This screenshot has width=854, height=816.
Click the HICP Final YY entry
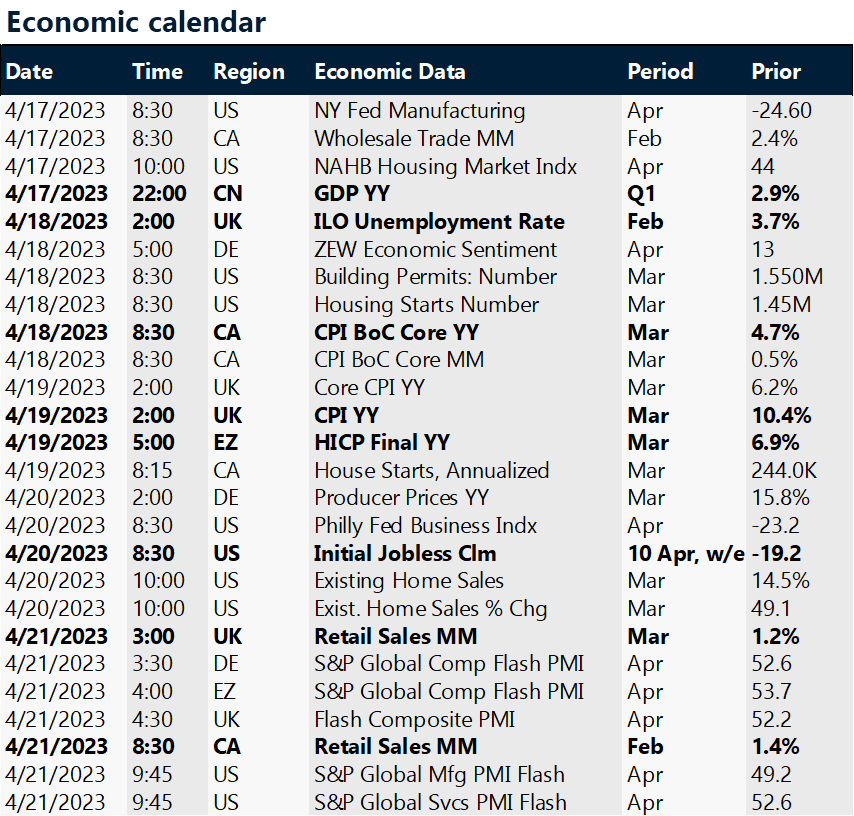[382, 443]
